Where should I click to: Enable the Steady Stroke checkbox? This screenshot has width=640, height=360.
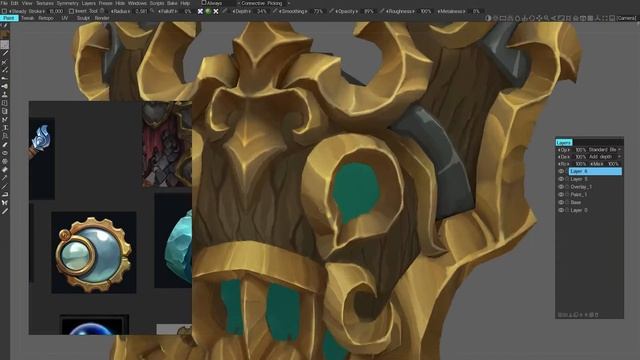click(4, 11)
